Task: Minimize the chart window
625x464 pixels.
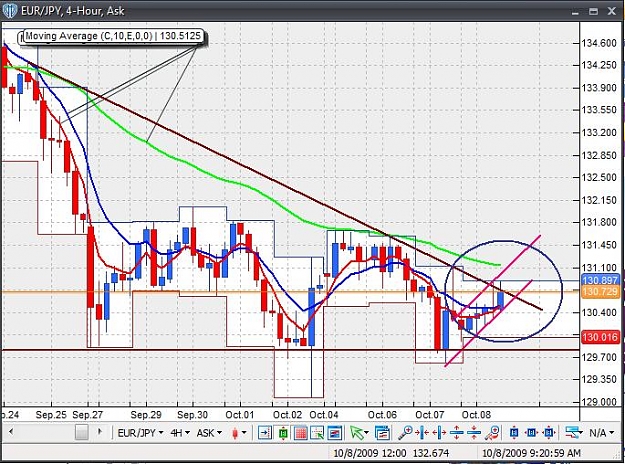Action: click(x=575, y=12)
